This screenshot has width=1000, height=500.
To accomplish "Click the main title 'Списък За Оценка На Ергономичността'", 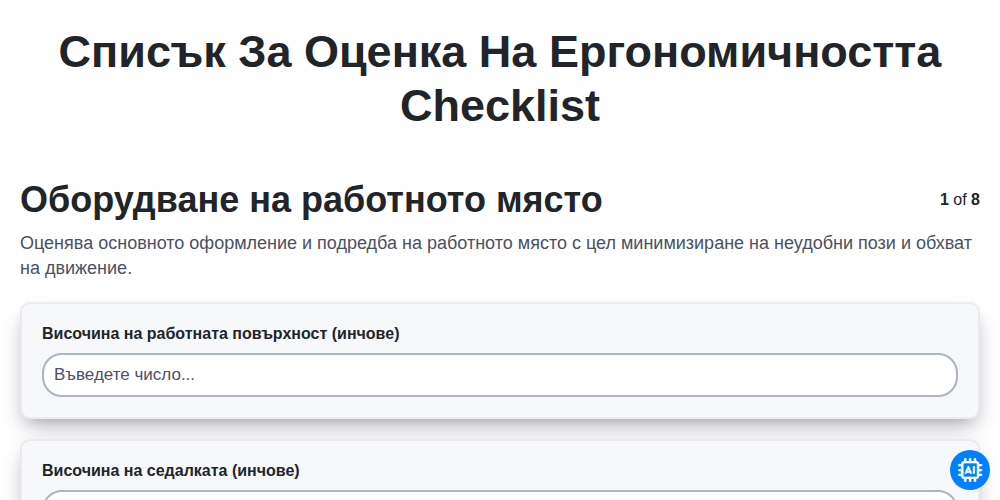I will 500,52.
